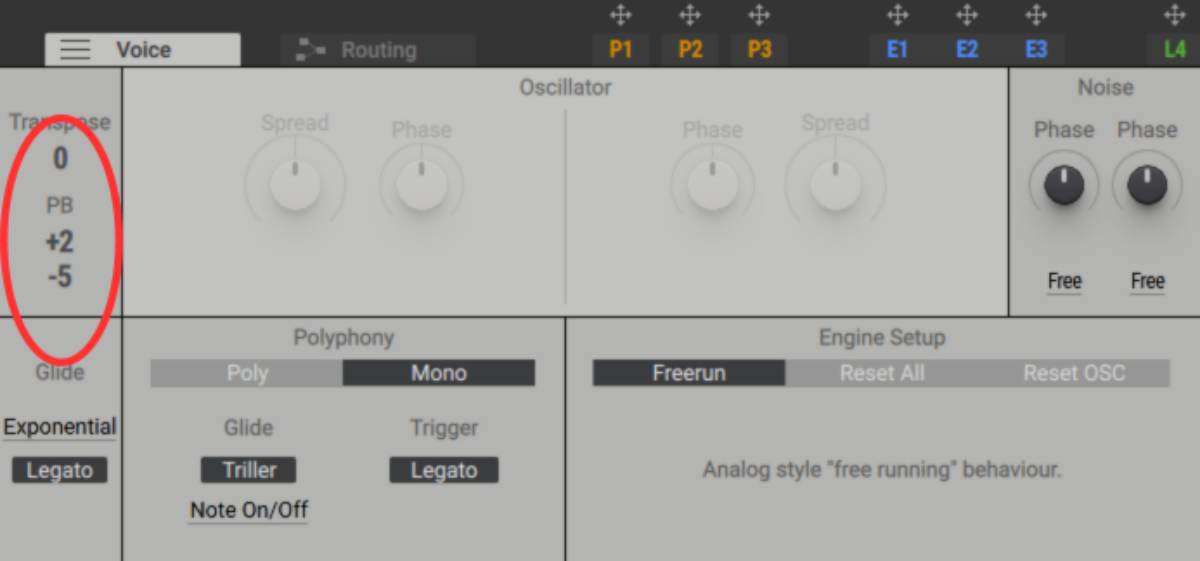Switch to the Routing tab

coord(377,50)
